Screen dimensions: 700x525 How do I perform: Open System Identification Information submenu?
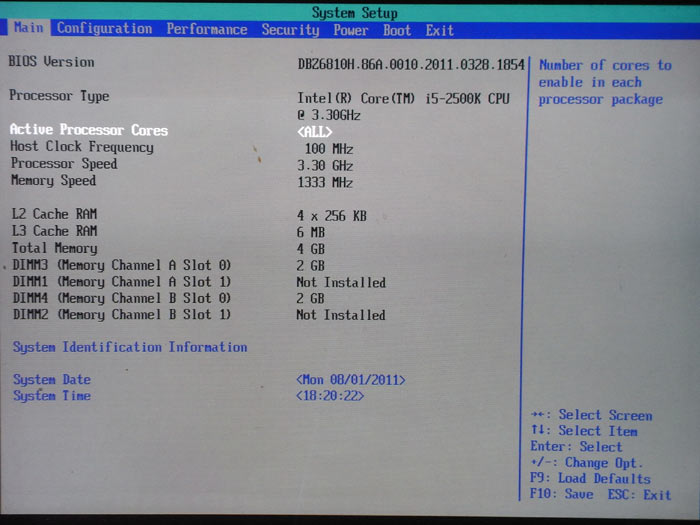click(x=129, y=347)
